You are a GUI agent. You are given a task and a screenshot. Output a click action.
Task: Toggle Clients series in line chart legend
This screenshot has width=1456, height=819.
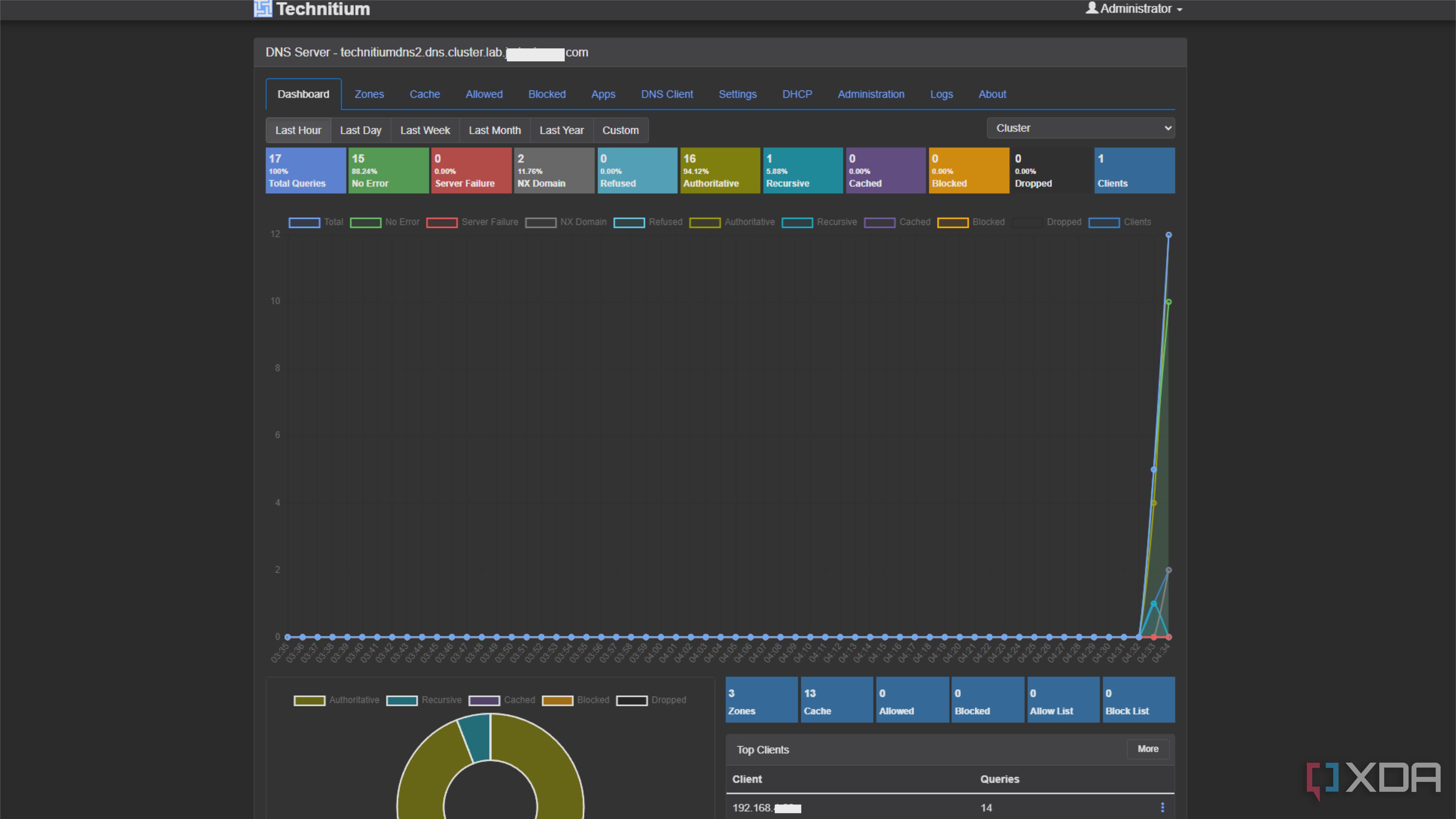tap(1120, 222)
